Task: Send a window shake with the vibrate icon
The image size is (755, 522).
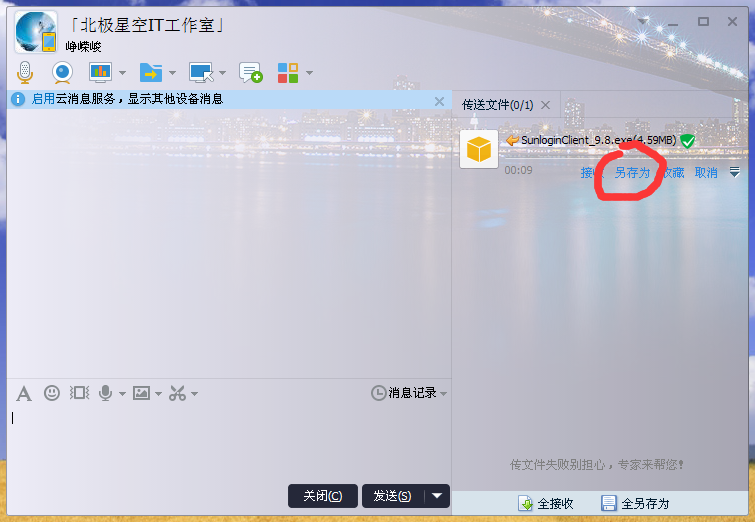Action: point(79,393)
